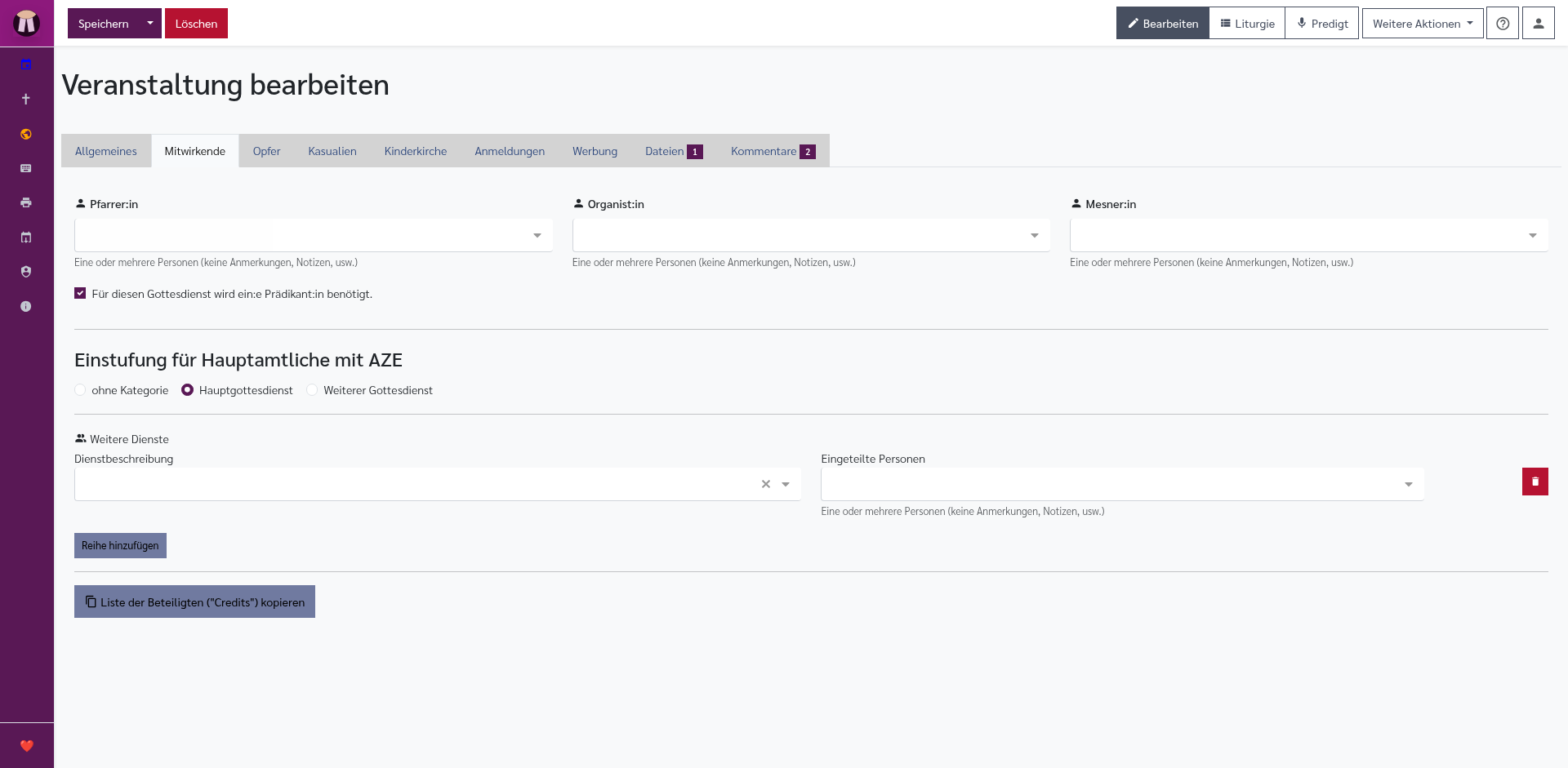This screenshot has height=768, width=1568.
Task: Open the Mesner:in dropdown arrow
Action: point(1533,235)
